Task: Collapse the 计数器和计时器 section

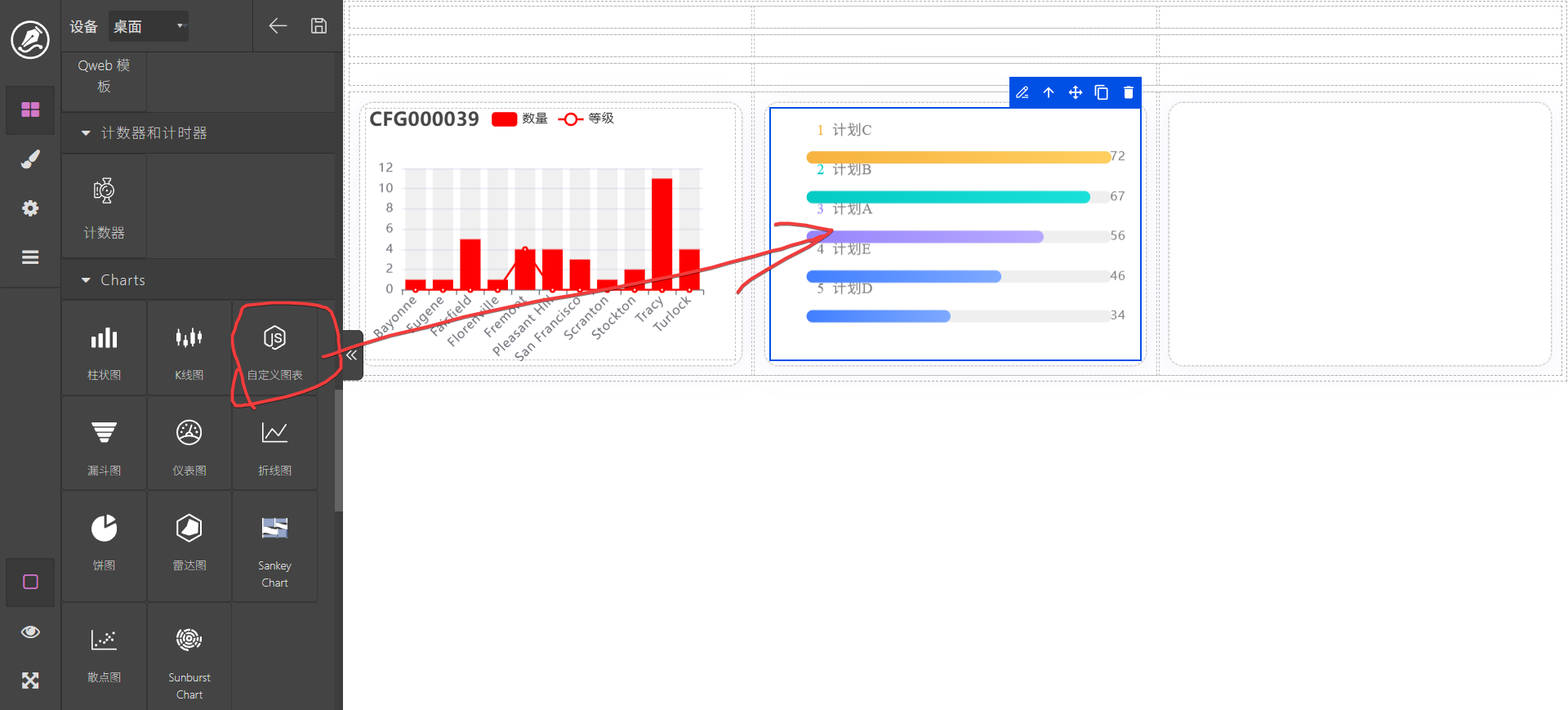Action: 86,133
